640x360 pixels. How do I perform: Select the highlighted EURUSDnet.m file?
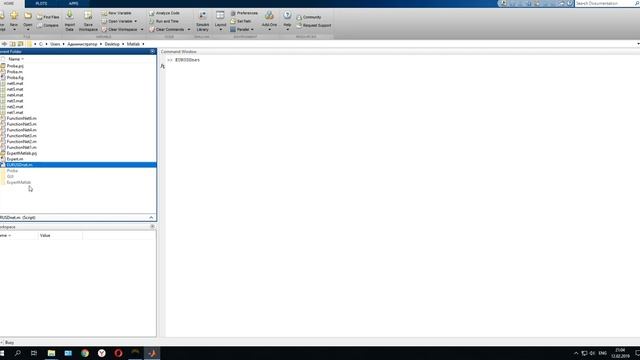coord(78,164)
